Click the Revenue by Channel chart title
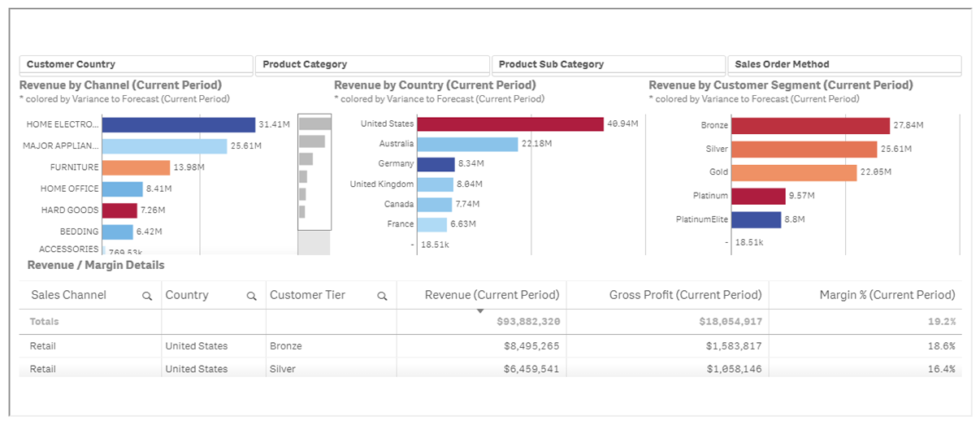The image size is (980, 425). tap(121, 85)
